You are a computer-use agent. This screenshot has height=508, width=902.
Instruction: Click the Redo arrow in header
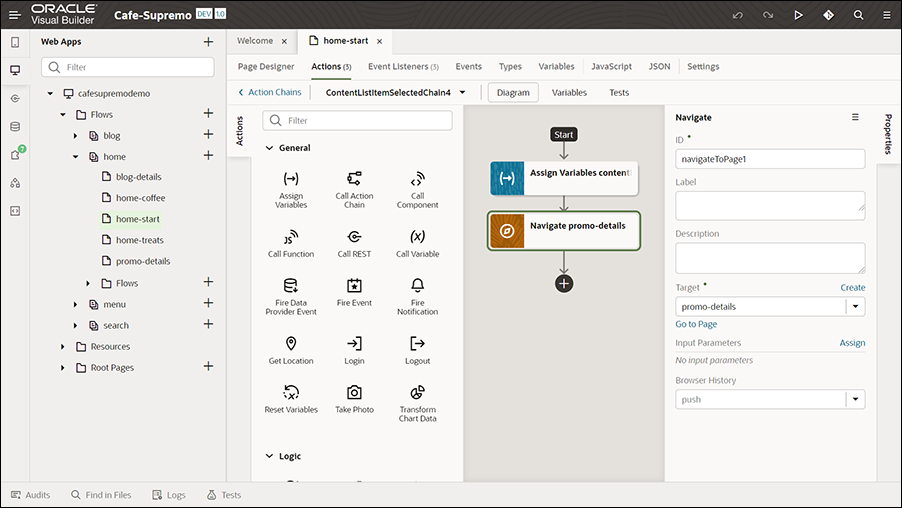coord(768,15)
